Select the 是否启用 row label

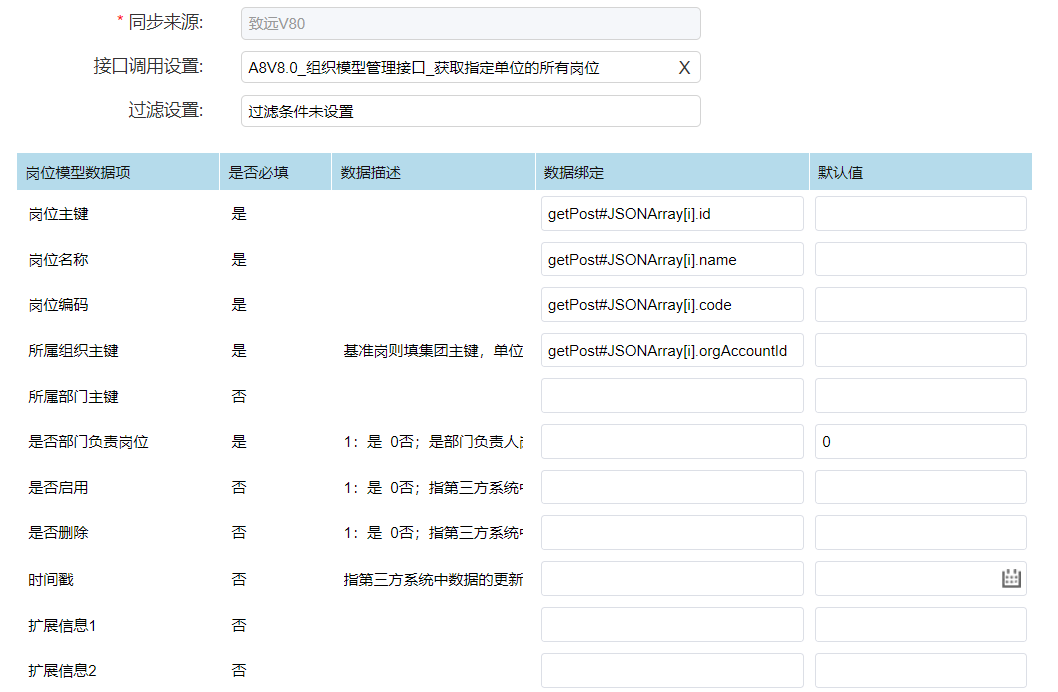pyautogui.click(x=59, y=487)
